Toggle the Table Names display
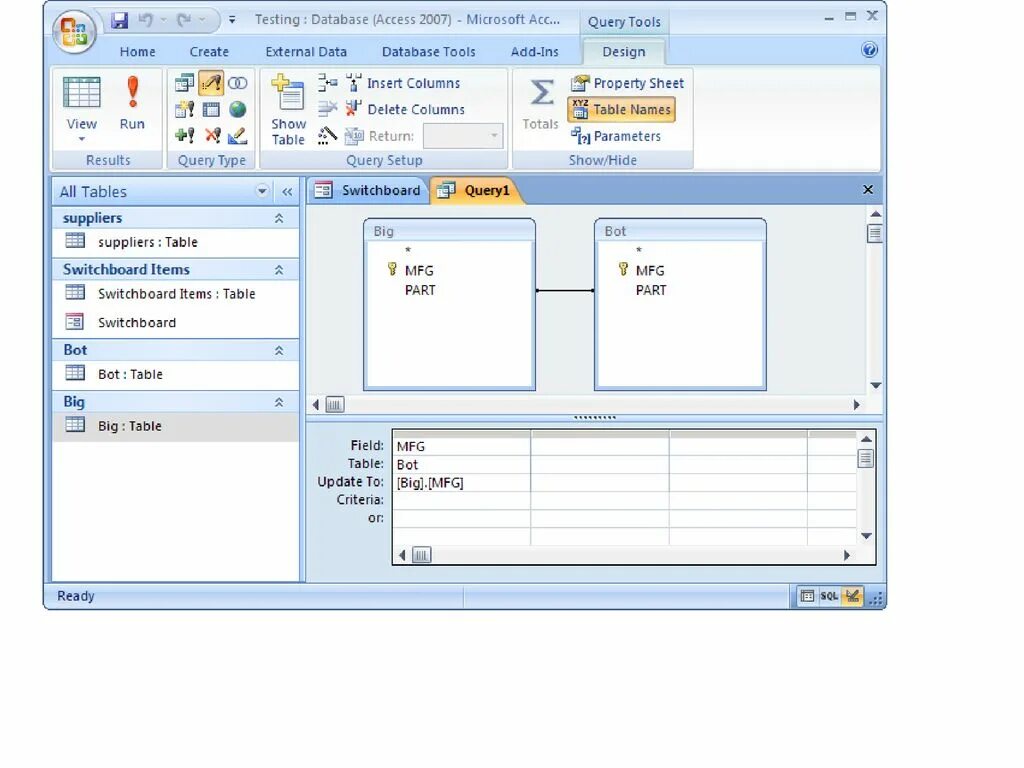This screenshot has width=1024, height=768. pos(621,110)
